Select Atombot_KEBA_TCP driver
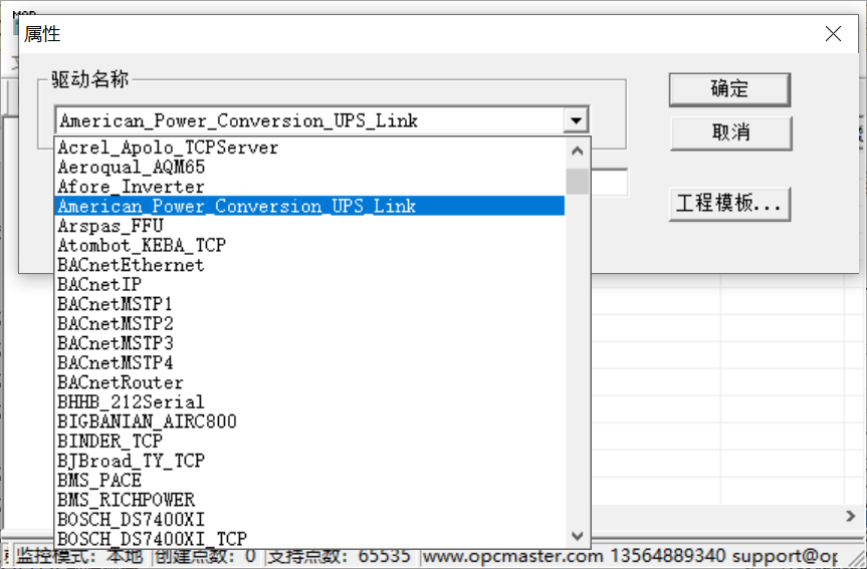Image resolution: width=867 pixels, height=569 pixels. [310, 245]
